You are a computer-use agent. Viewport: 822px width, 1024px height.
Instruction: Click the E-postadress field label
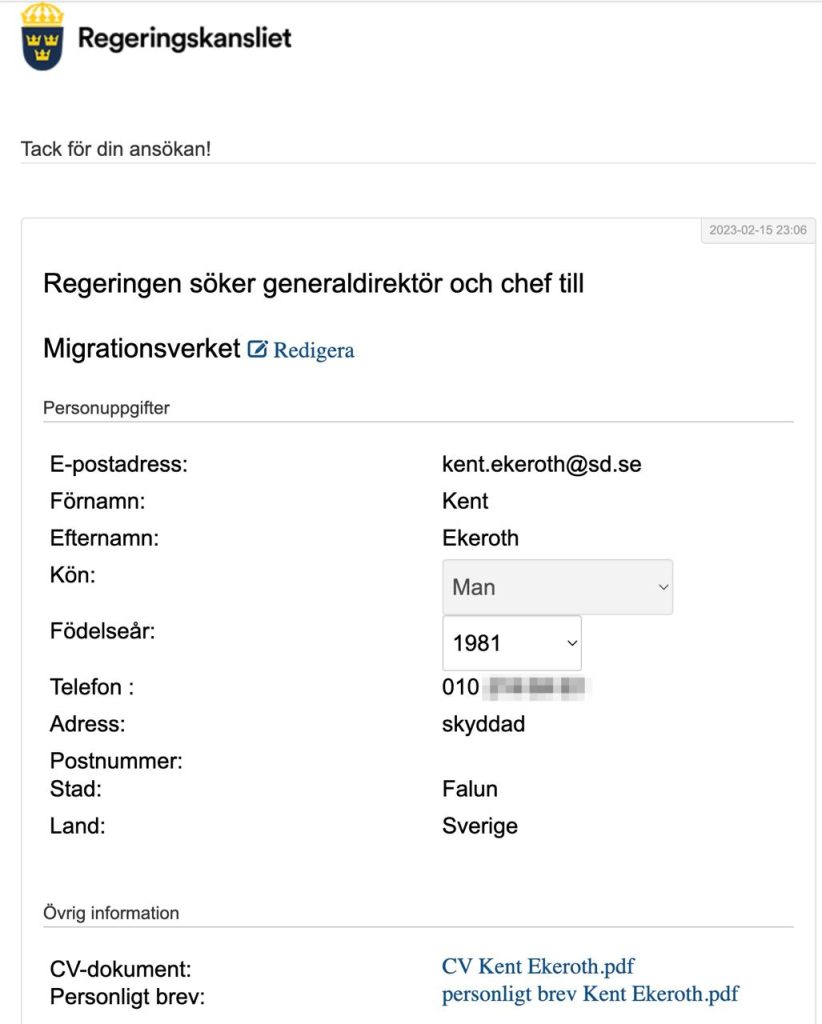point(119,463)
